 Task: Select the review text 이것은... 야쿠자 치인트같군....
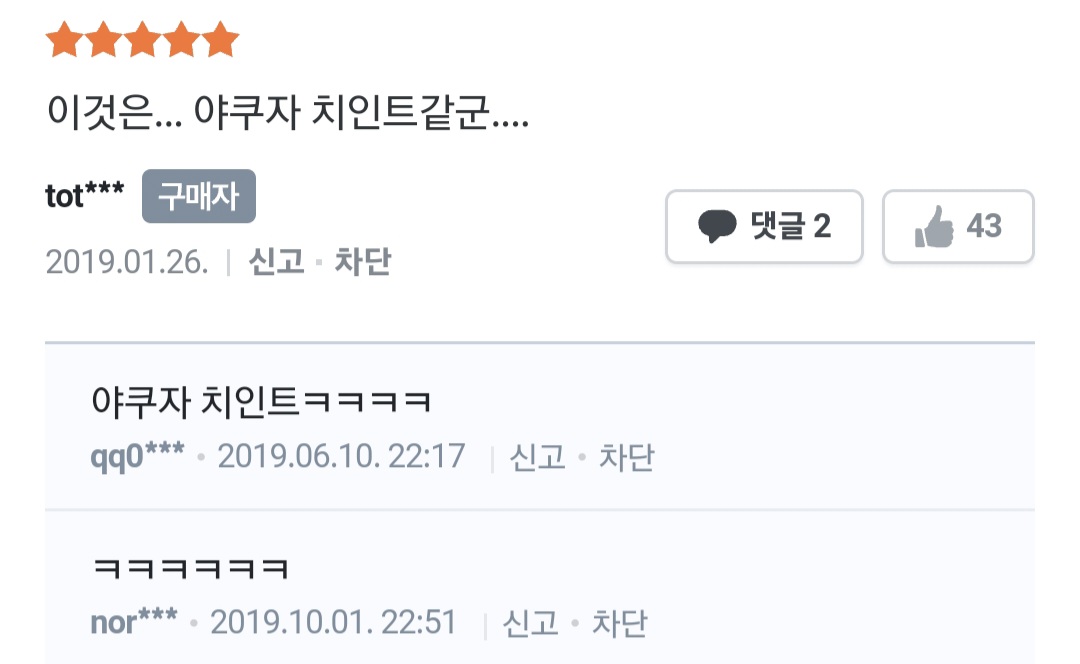[288, 112]
